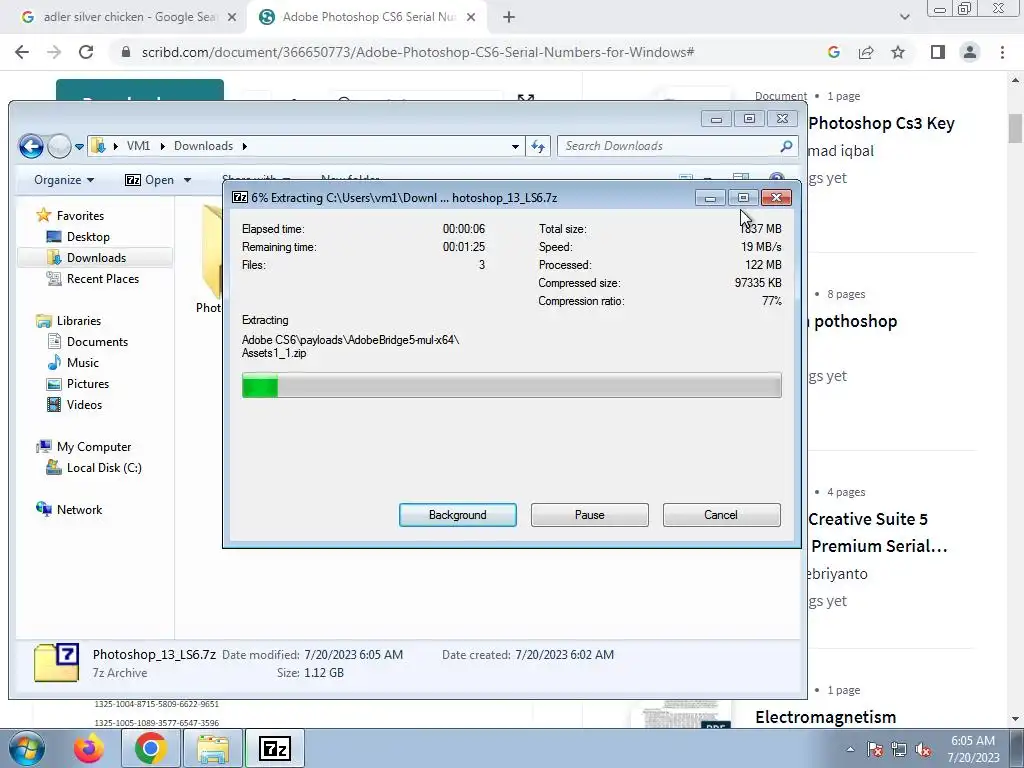
Task: Expand arrow after Downloads breadcrumb
Action: pos(245,146)
